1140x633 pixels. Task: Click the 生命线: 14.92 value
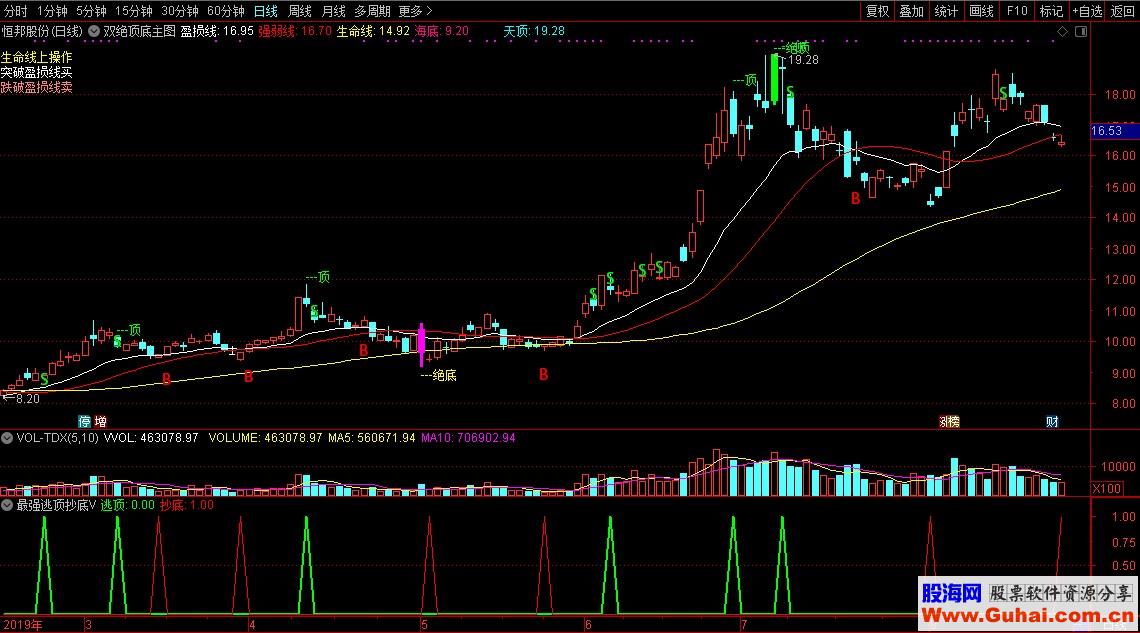point(373,31)
